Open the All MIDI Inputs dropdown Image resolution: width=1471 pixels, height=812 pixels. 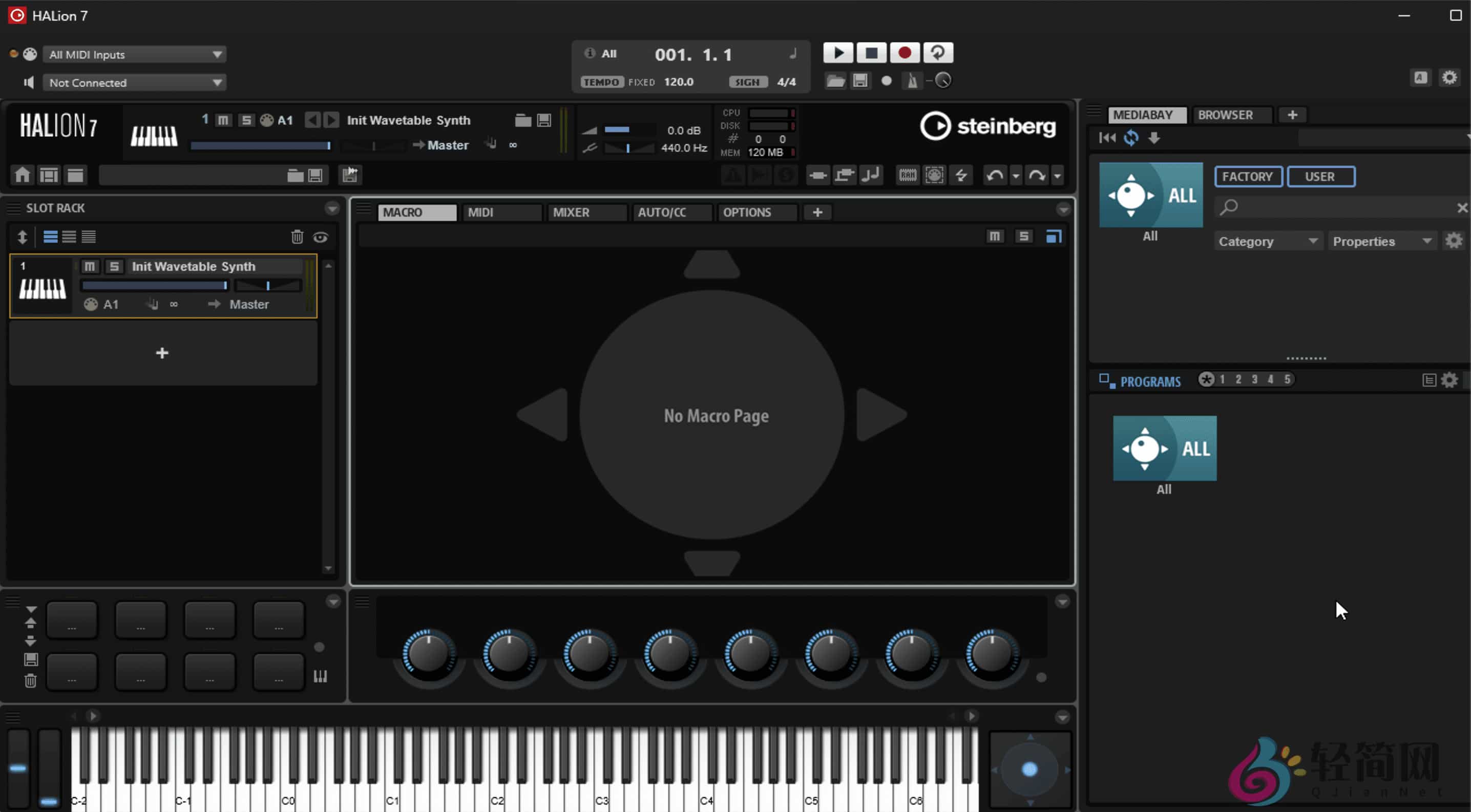[x=135, y=55]
